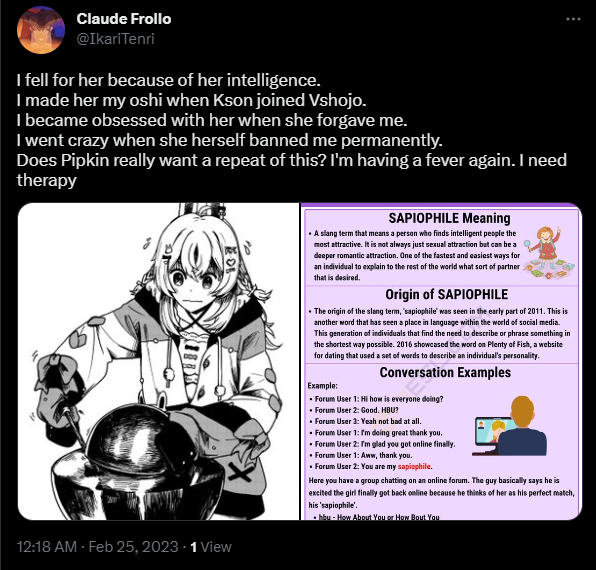This screenshot has width=596, height=570.
Task: Click the display name Claude Frollo
Action: click(124, 19)
